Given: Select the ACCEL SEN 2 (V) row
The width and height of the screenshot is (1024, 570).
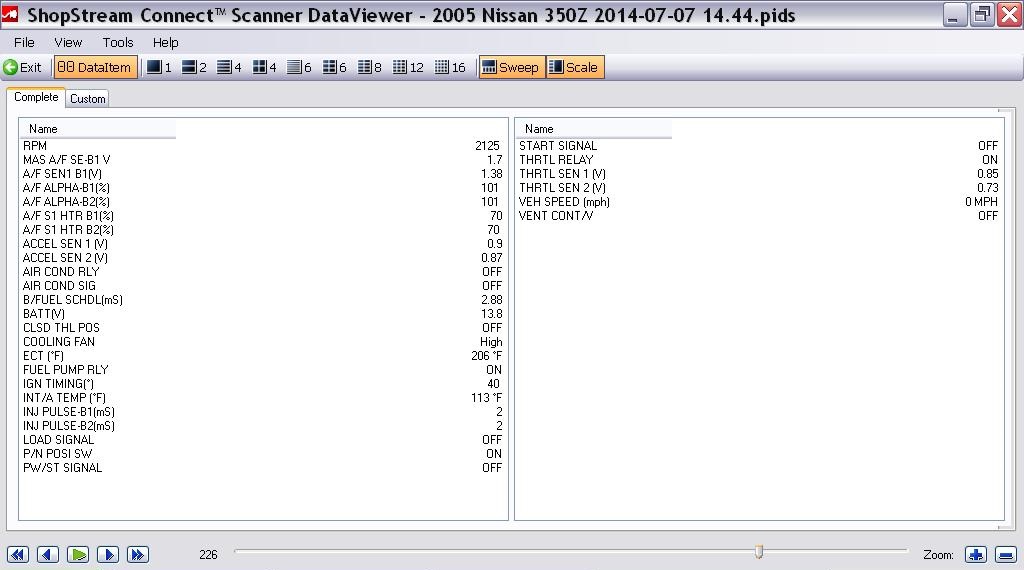Looking at the screenshot, I should coord(263,258).
